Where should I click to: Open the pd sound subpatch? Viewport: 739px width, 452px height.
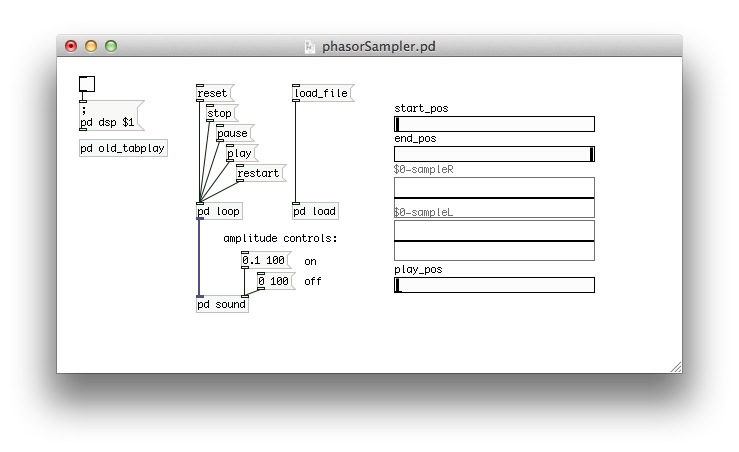tap(222, 304)
